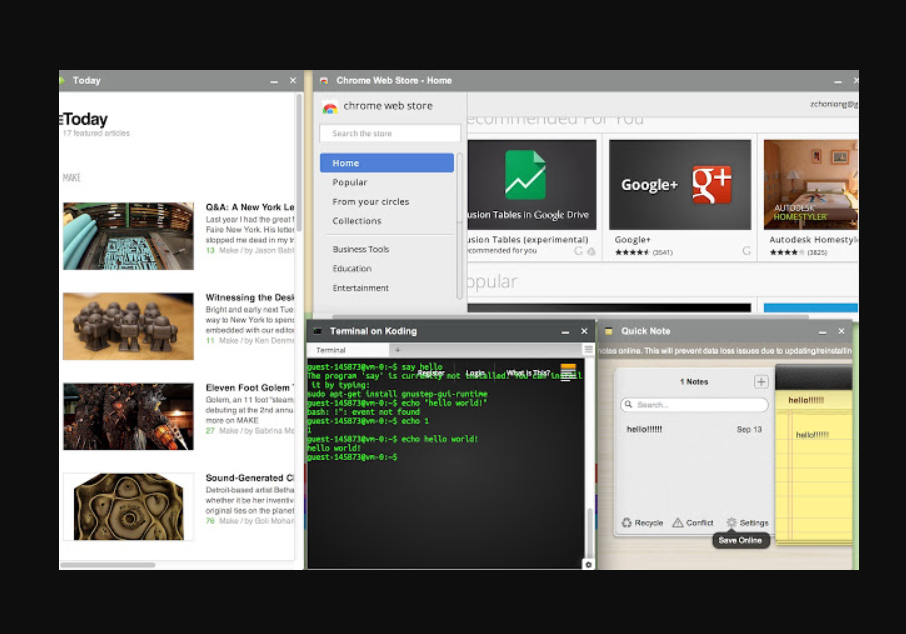This screenshot has width=906, height=634.
Task: Minimize the Today window
Action: 274,81
